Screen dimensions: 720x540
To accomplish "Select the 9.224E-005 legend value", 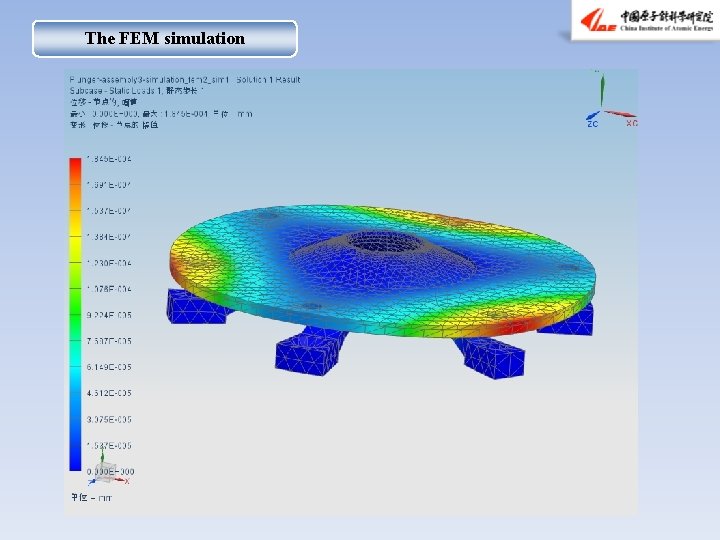I will (109, 315).
